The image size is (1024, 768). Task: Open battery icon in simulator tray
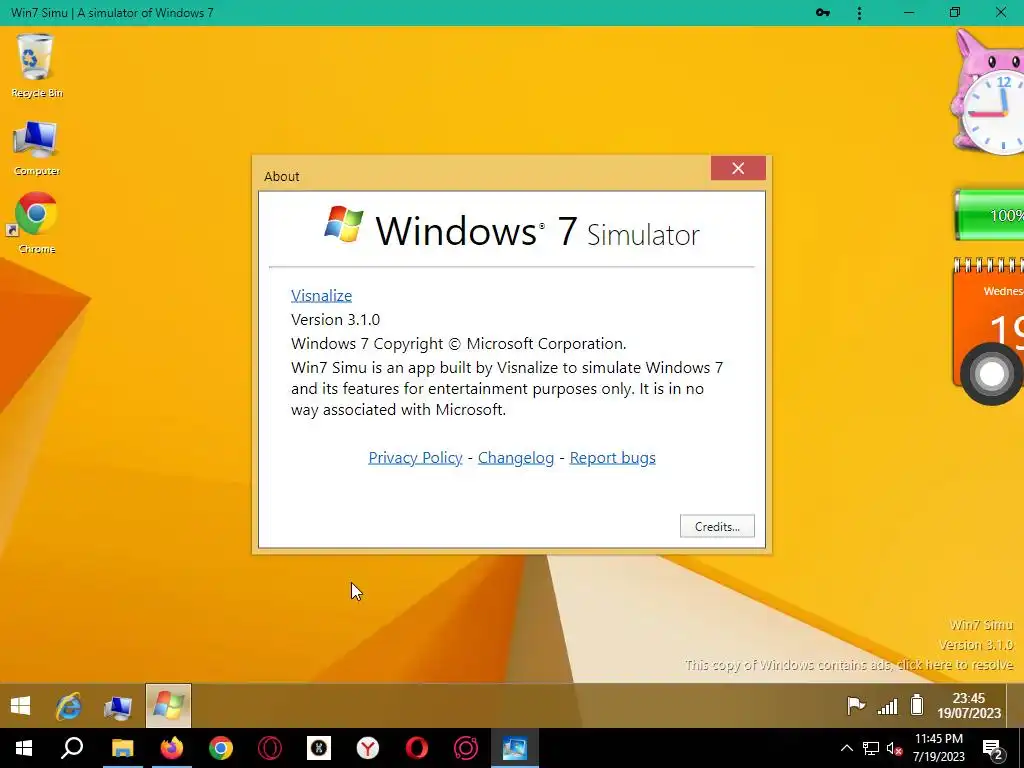(917, 705)
